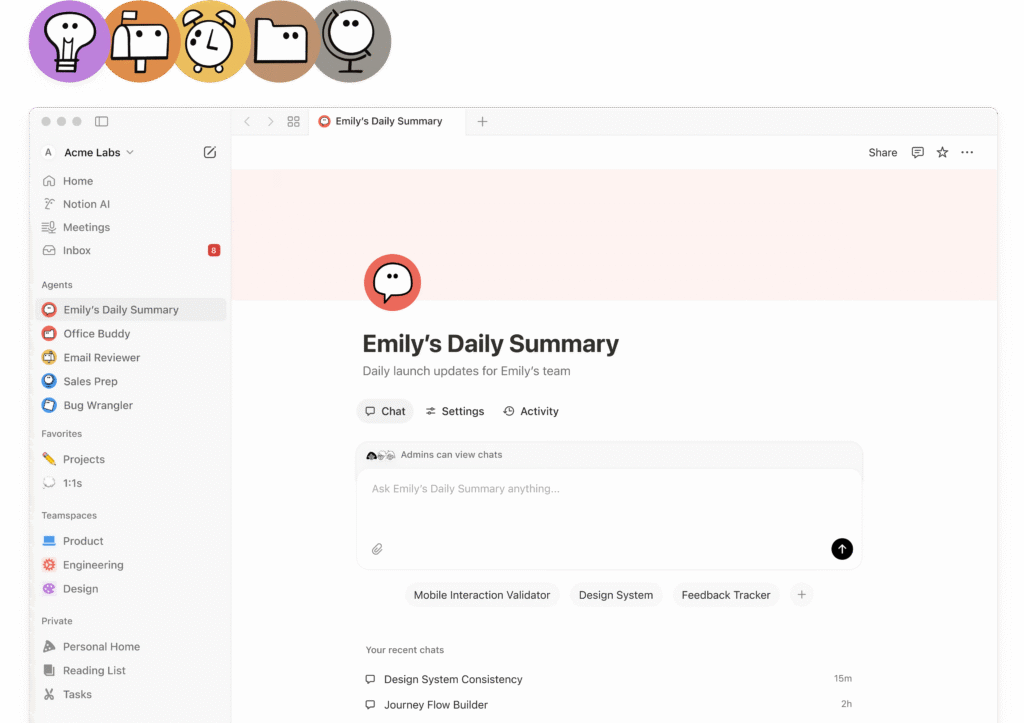Viewport: 1024px width, 723px height.
Task: Toggle the sidebar panel icon
Action: (101, 121)
